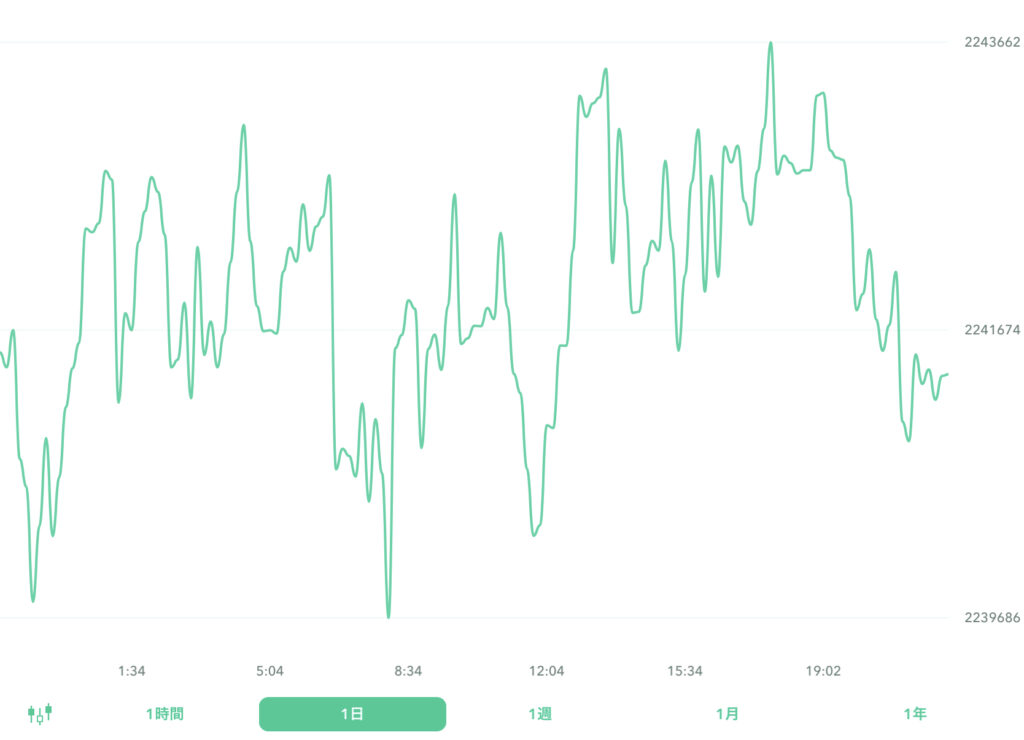This screenshot has height=740, width=1024.
Task: Click the latest point at line's right end
Action: [947, 374]
